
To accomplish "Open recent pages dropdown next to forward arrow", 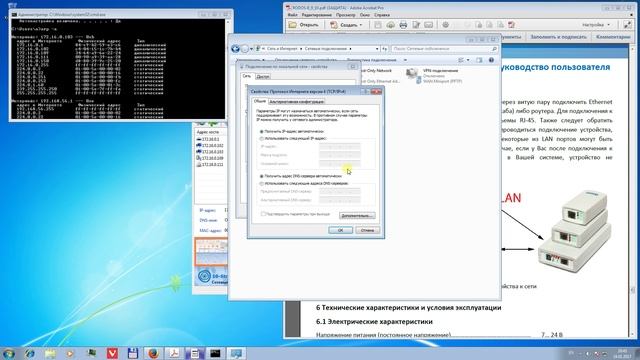I will pos(251,49).
